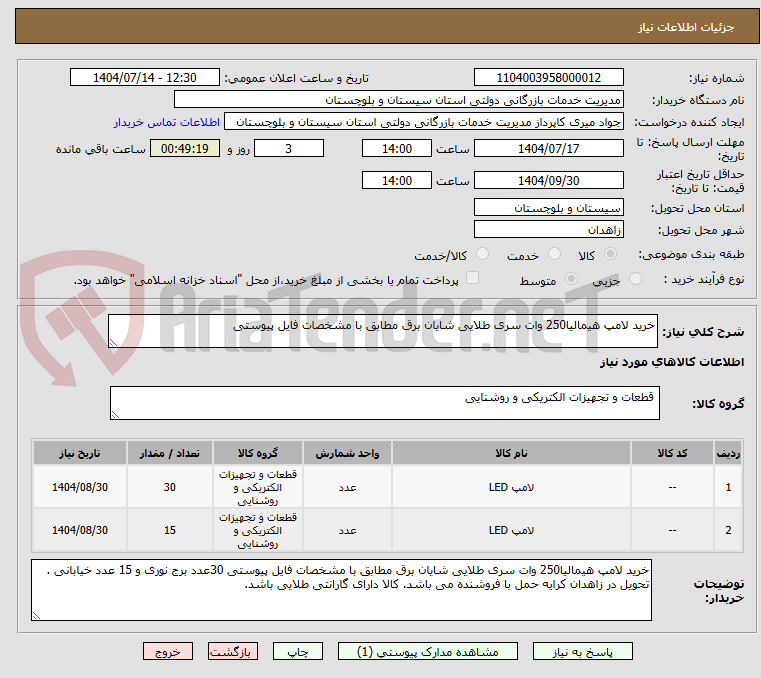Click the تعداد / مقدار column header
Viewport: 761px width, 678px height.
point(169,453)
